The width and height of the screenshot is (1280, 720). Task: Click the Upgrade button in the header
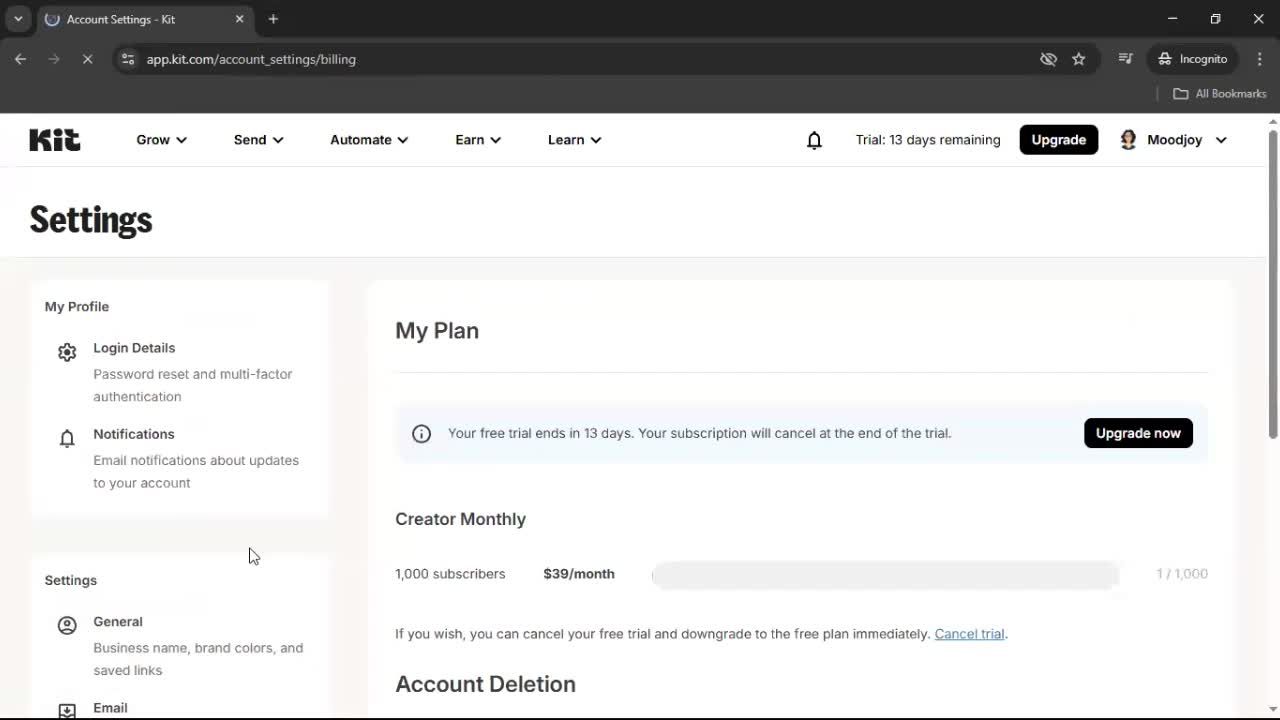coord(1058,139)
